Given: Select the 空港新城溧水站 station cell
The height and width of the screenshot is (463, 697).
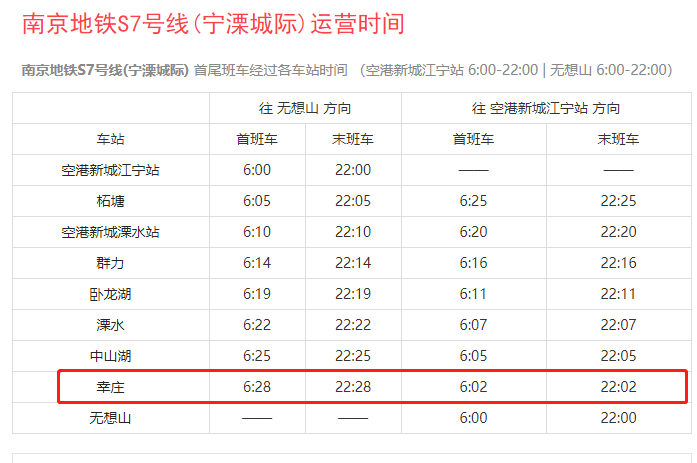Looking at the screenshot, I should 110,232.
